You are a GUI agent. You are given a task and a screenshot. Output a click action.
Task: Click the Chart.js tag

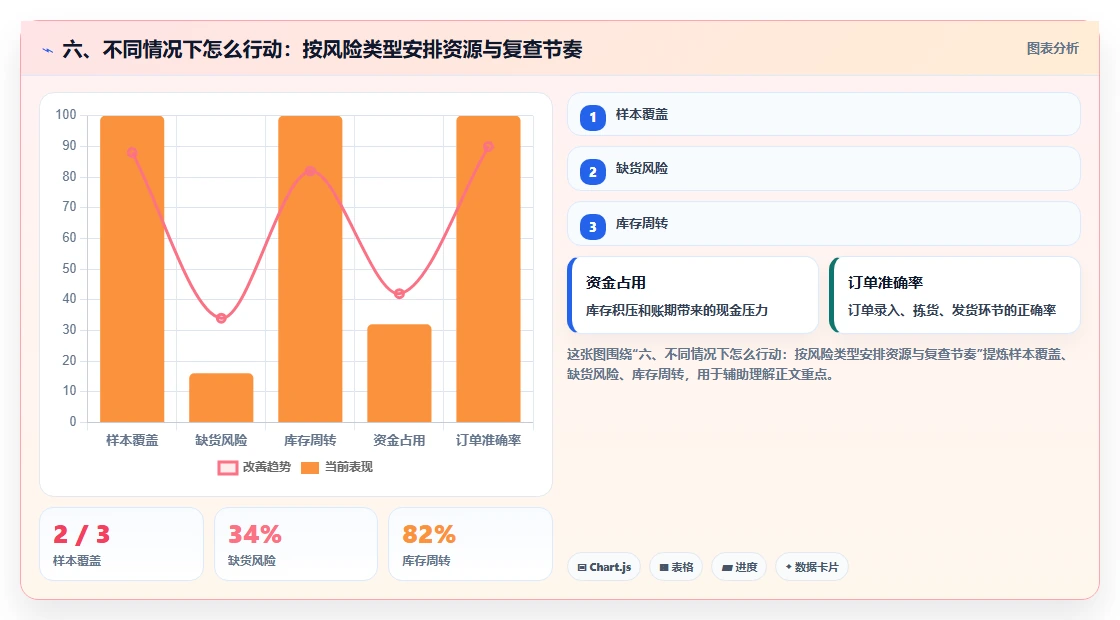pyautogui.click(x=604, y=567)
